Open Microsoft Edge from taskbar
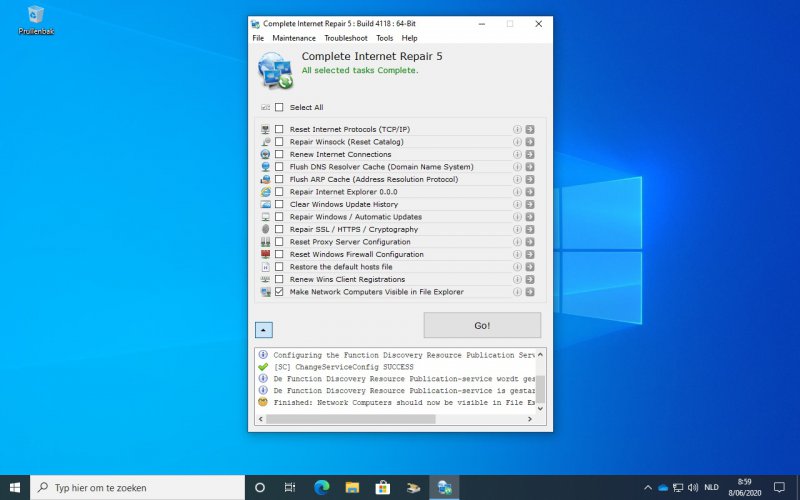This screenshot has height=500, width=800. tap(321, 487)
